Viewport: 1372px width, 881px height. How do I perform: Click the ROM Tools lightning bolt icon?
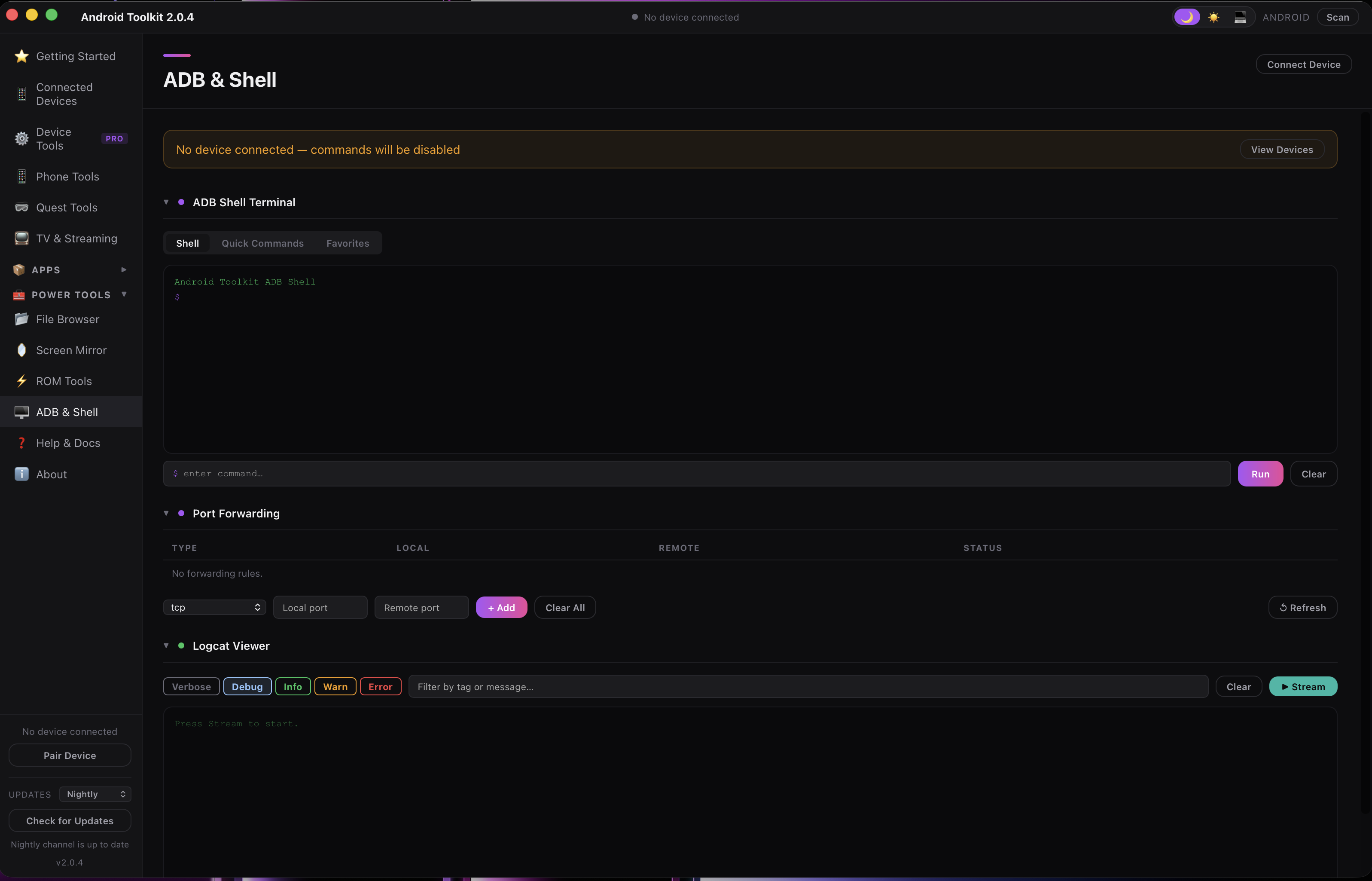pyautogui.click(x=22, y=381)
